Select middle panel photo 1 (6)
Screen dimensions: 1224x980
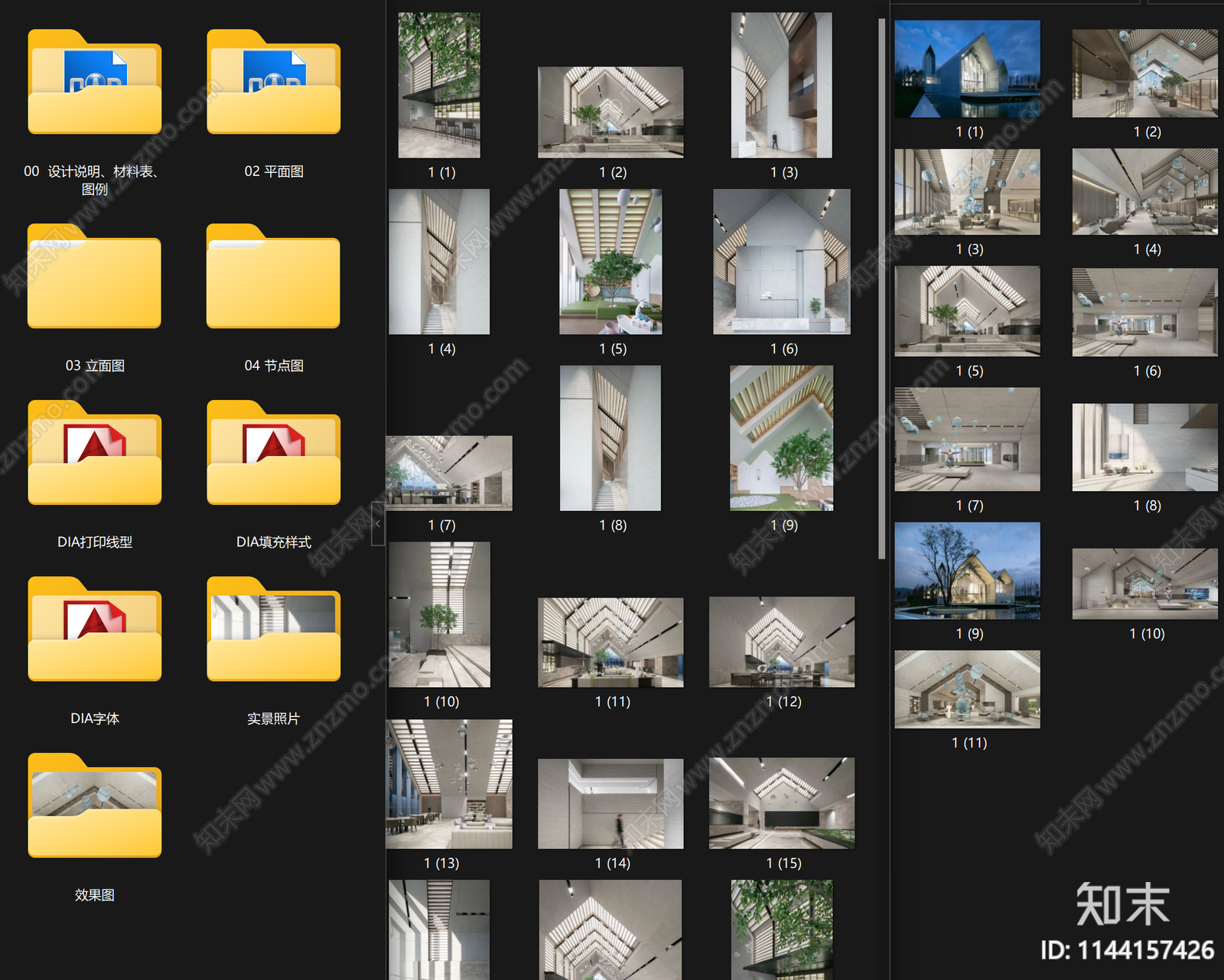point(782,262)
